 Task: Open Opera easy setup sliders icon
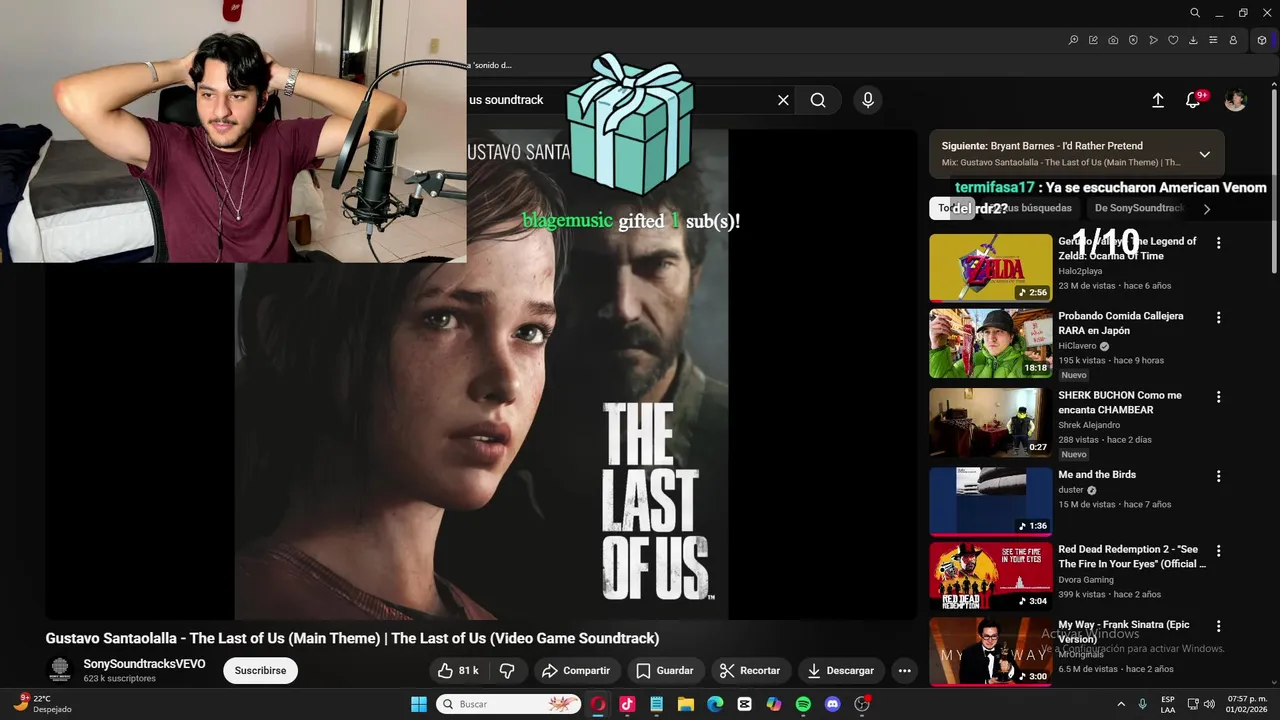click(x=1213, y=40)
